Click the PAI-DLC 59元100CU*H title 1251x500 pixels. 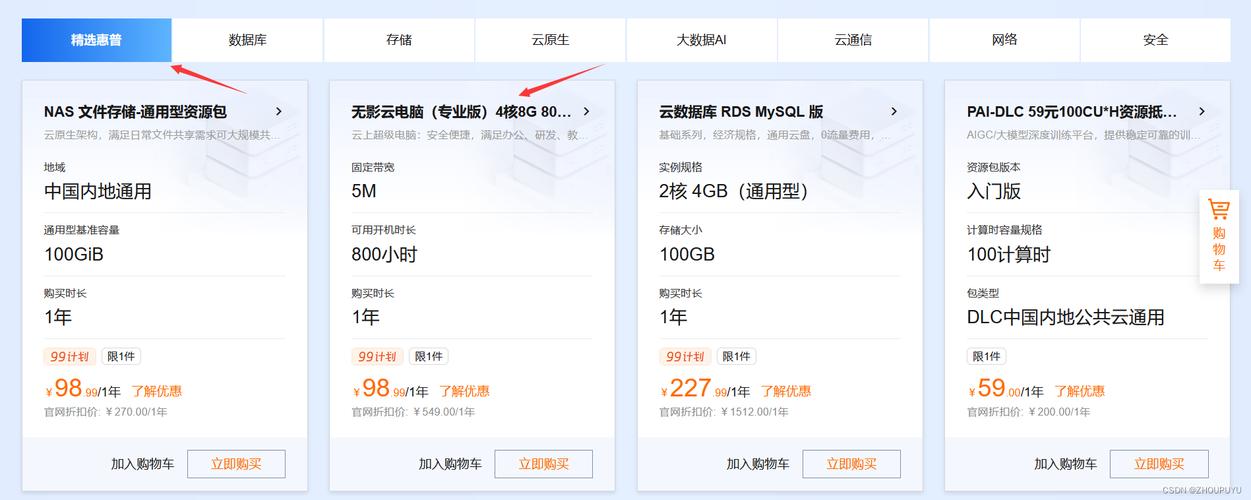coord(1072,112)
